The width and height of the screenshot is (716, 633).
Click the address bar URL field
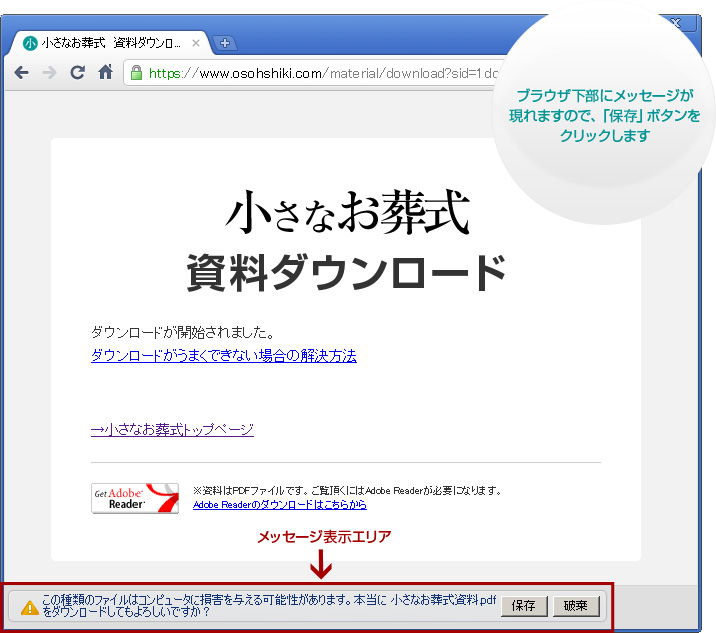[315, 73]
